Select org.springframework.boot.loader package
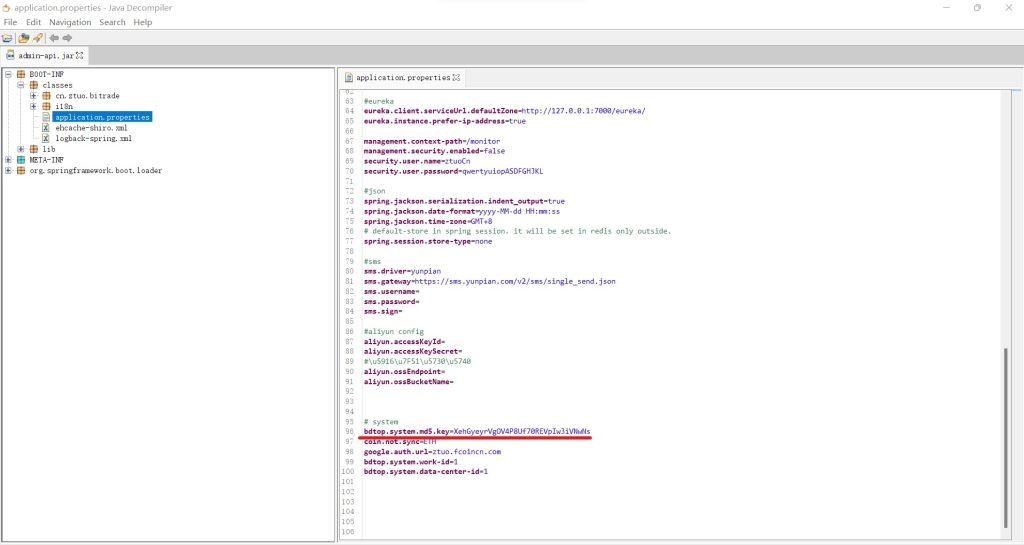 [95, 171]
